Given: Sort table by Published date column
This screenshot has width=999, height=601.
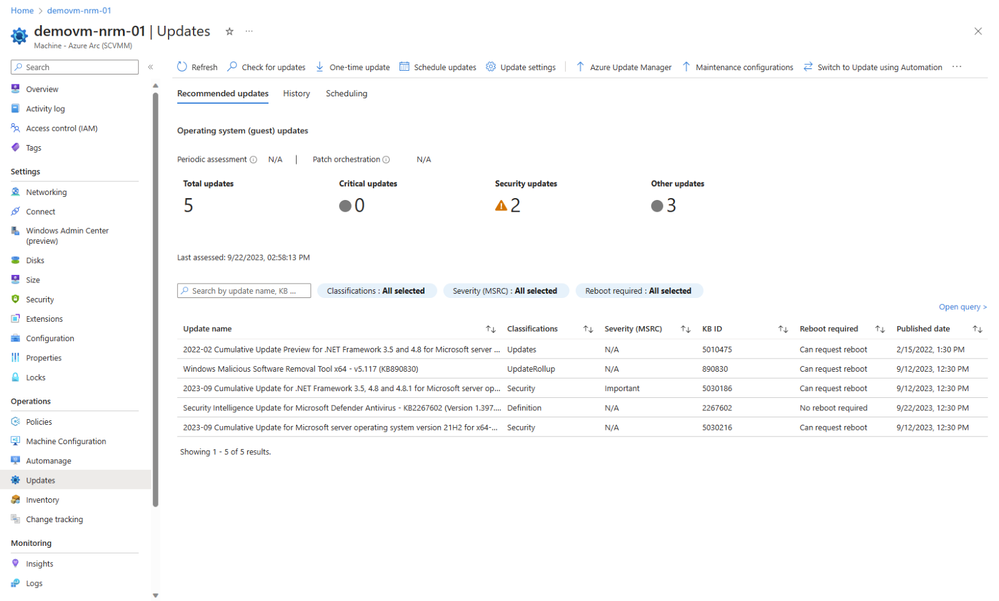Looking at the screenshot, I should pyautogui.click(x=977, y=329).
